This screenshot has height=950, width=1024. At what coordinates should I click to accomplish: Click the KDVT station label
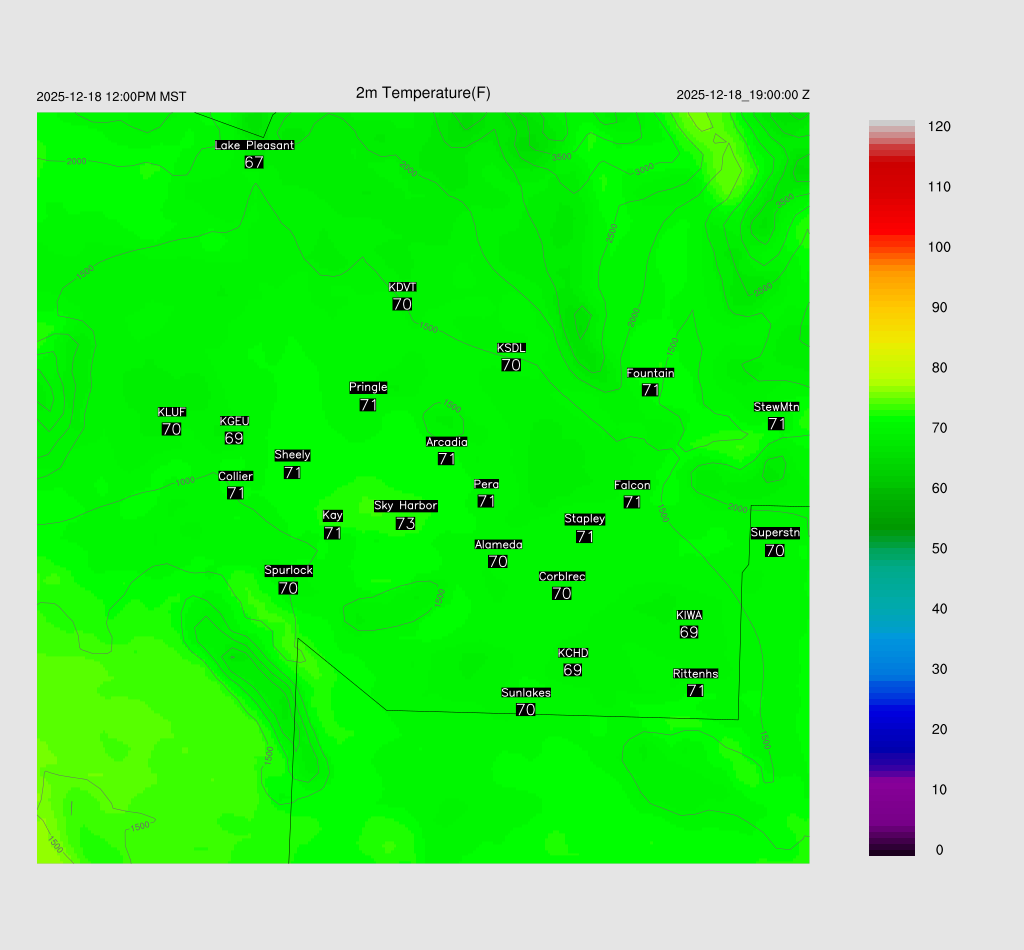coord(402,288)
